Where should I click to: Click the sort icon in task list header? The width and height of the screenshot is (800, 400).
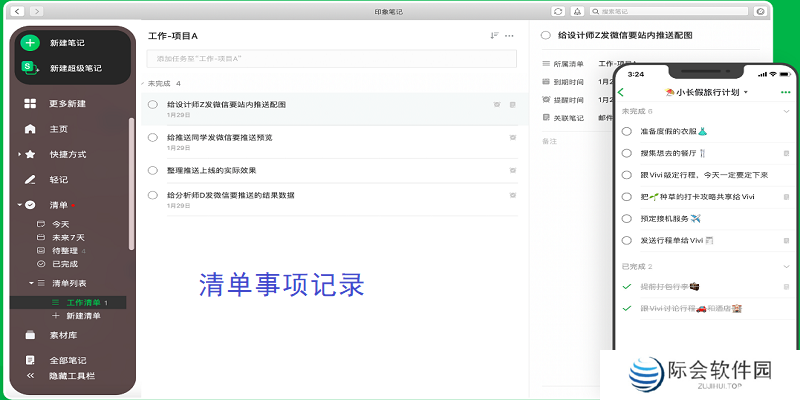(x=494, y=36)
